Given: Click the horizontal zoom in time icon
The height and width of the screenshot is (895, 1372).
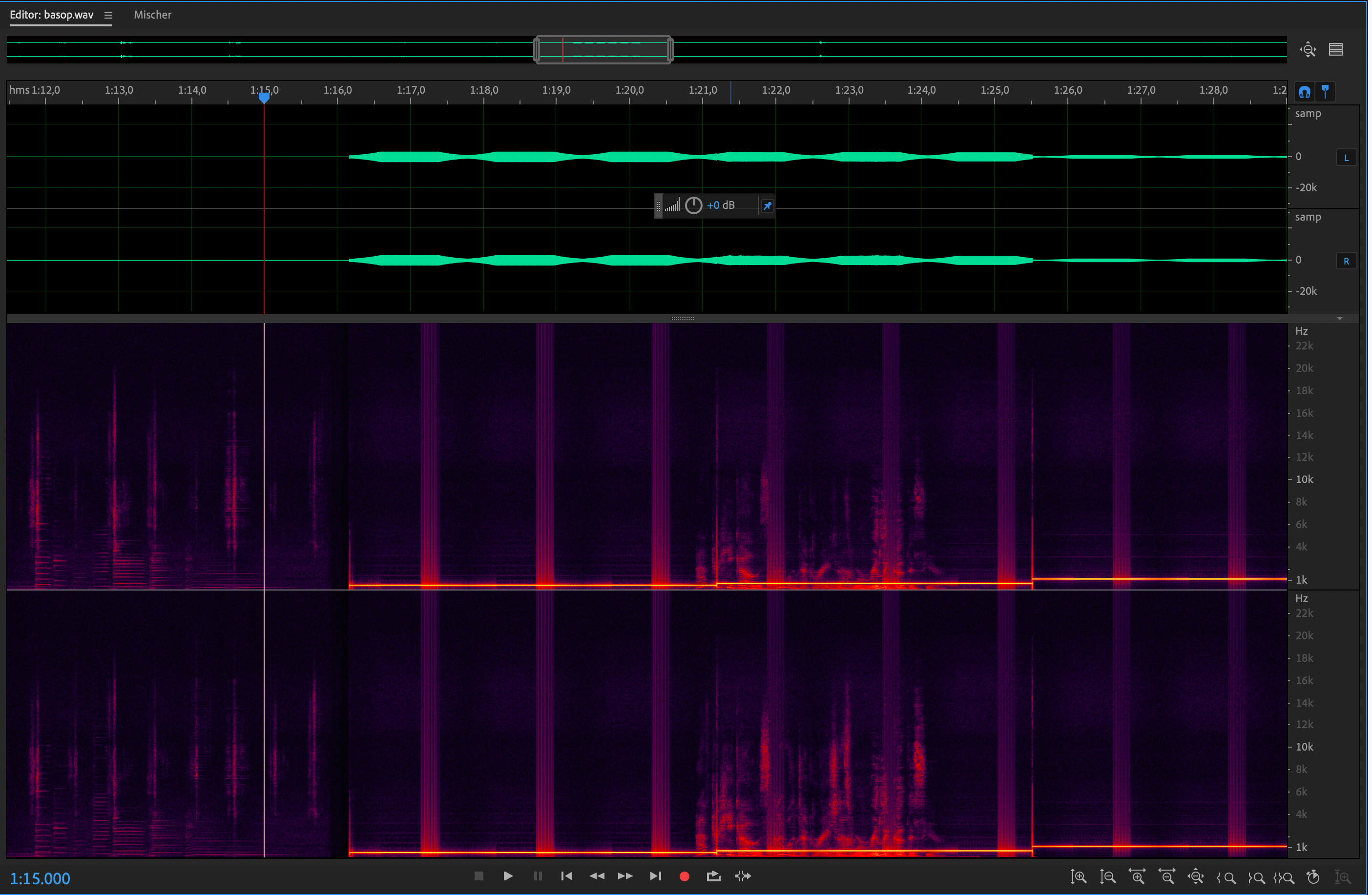Looking at the screenshot, I should (1137, 876).
